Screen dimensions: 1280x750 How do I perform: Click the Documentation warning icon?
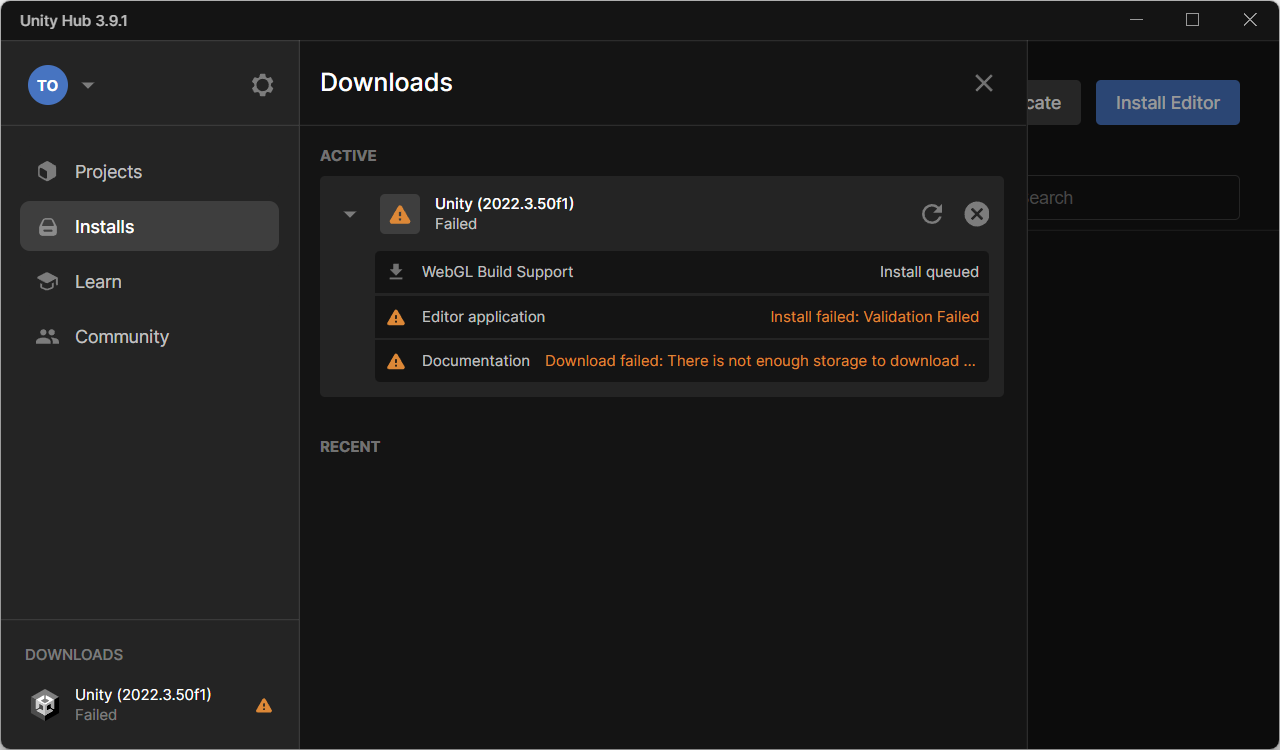click(x=396, y=361)
